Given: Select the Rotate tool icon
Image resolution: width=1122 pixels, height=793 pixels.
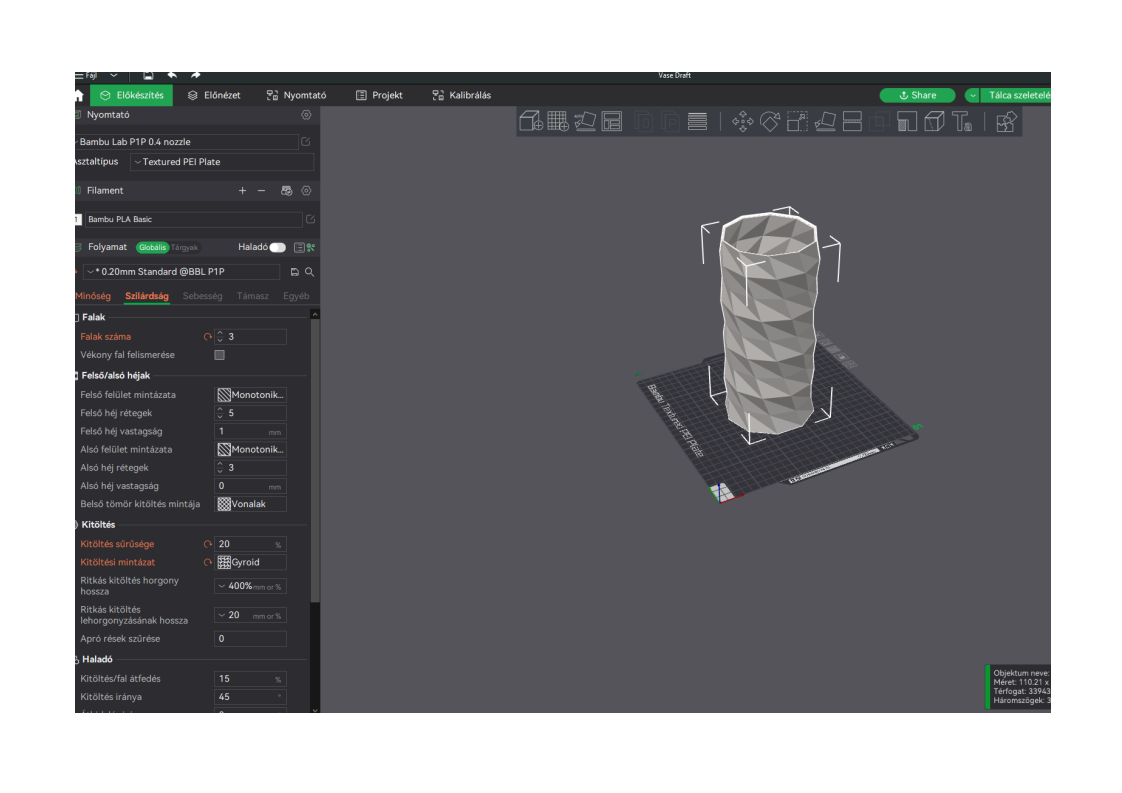Looking at the screenshot, I should click(x=770, y=121).
